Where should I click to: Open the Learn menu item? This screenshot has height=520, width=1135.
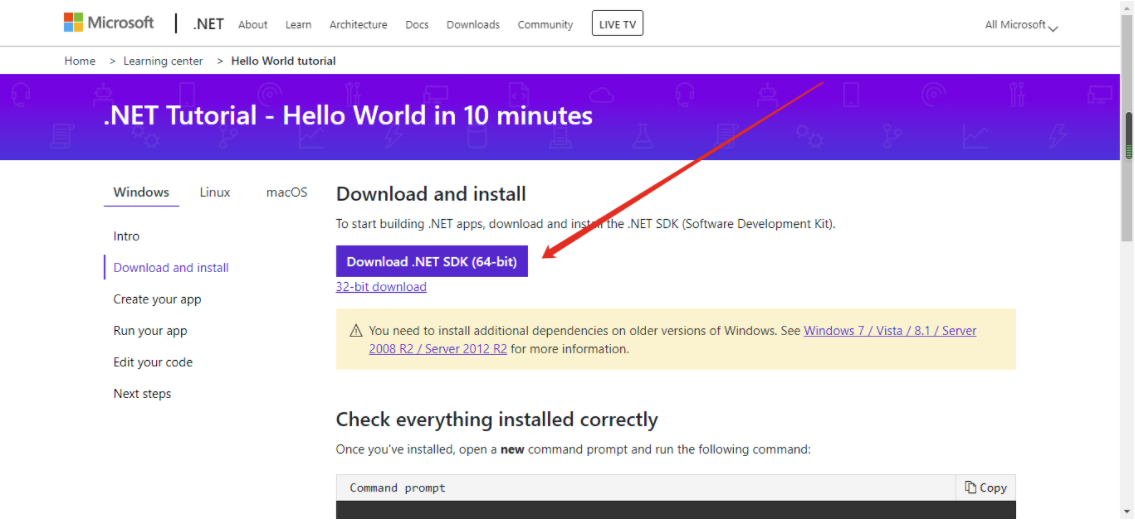[x=298, y=25]
